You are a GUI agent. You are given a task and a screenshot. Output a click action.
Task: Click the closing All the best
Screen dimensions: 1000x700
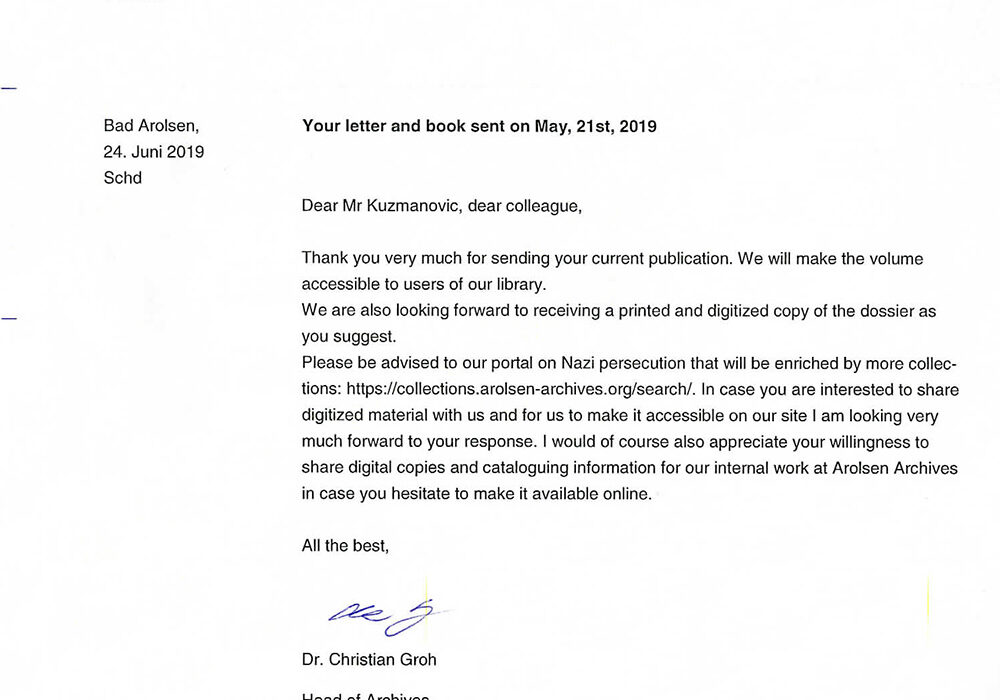point(345,546)
